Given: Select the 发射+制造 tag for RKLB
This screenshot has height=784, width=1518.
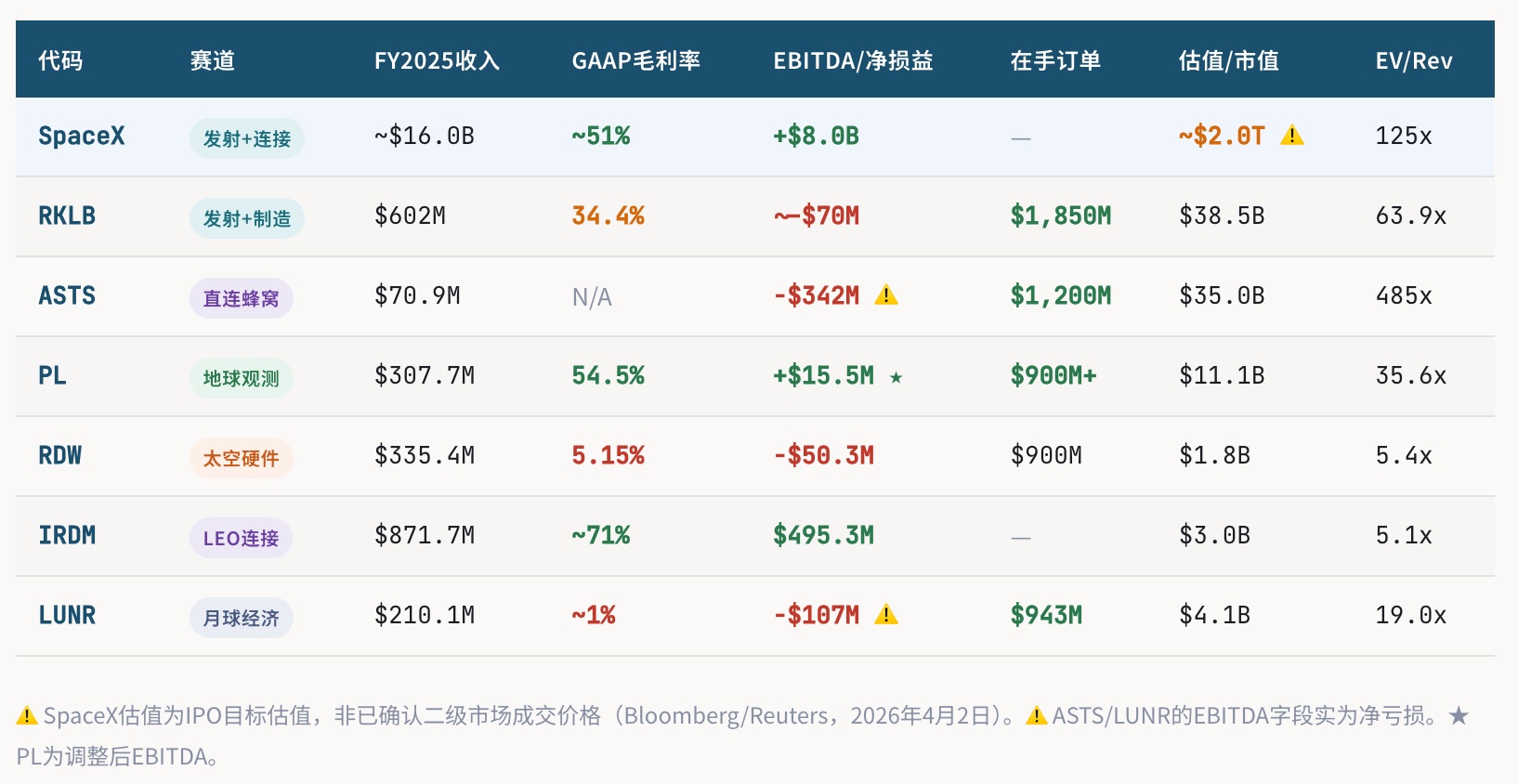Looking at the screenshot, I should tap(247, 218).
